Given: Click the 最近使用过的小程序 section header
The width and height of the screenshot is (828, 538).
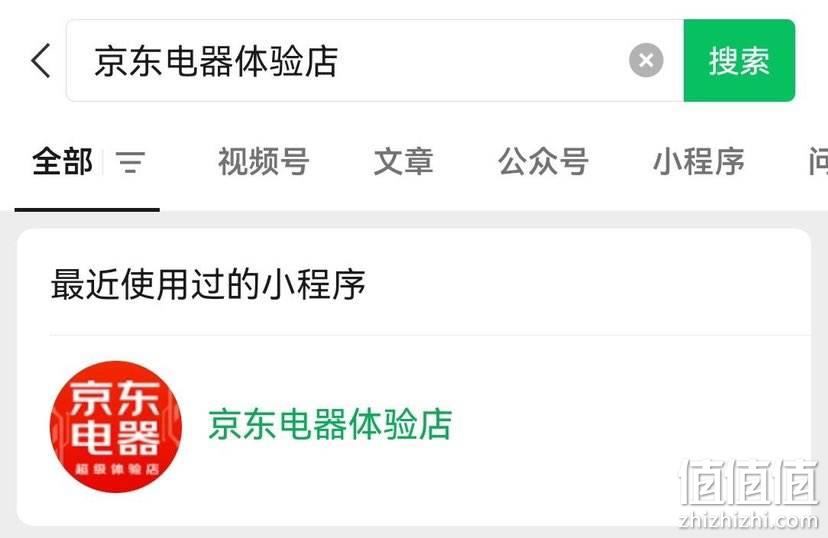Looking at the screenshot, I should [x=208, y=285].
